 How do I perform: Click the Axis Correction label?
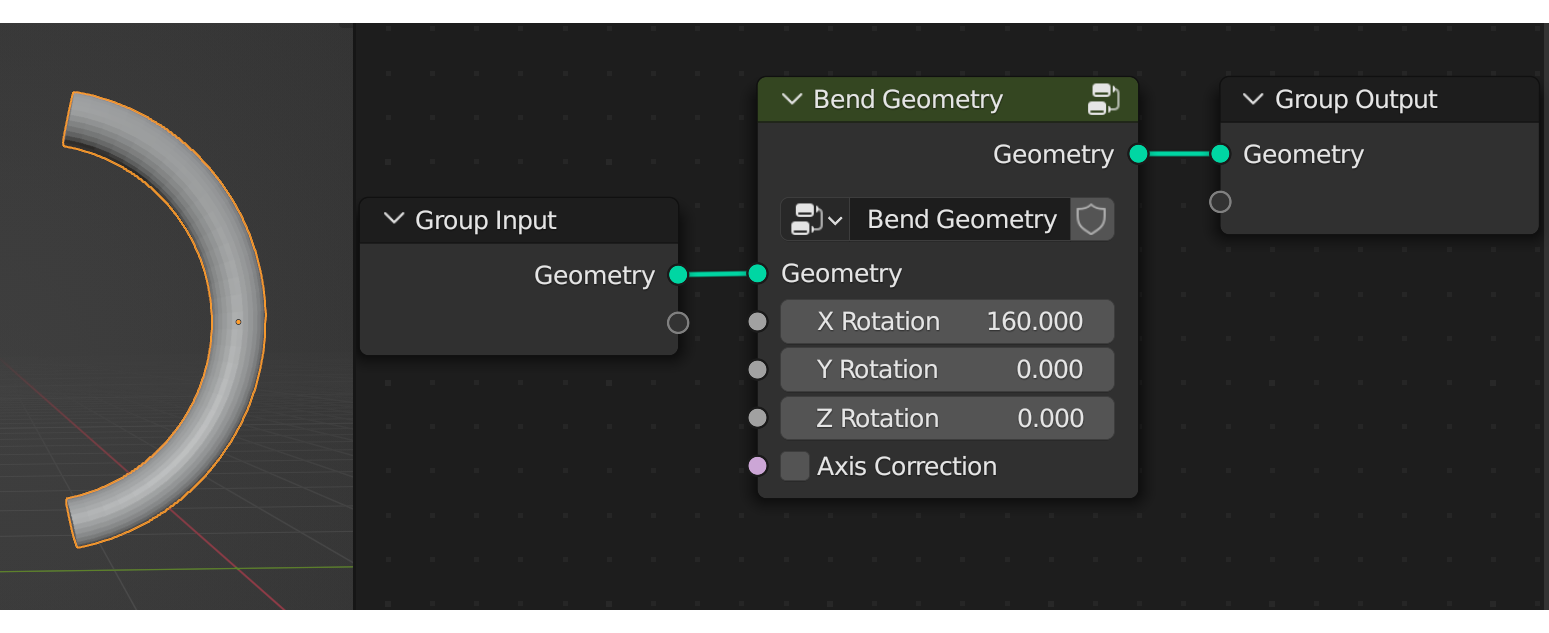tap(907, 466)
